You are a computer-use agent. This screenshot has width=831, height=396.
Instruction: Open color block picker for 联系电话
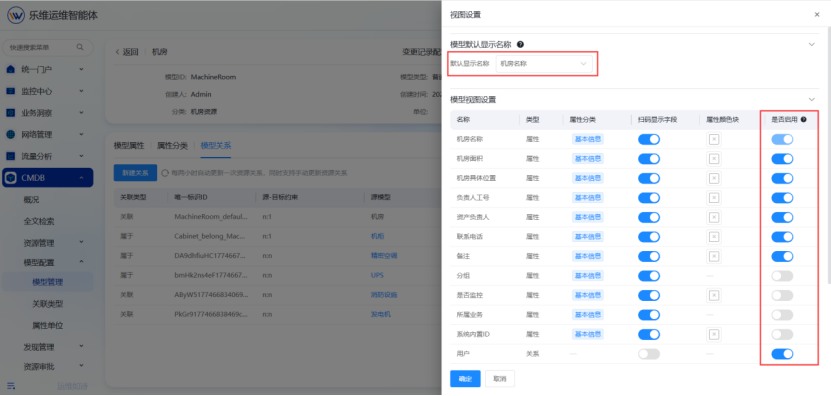714,237
